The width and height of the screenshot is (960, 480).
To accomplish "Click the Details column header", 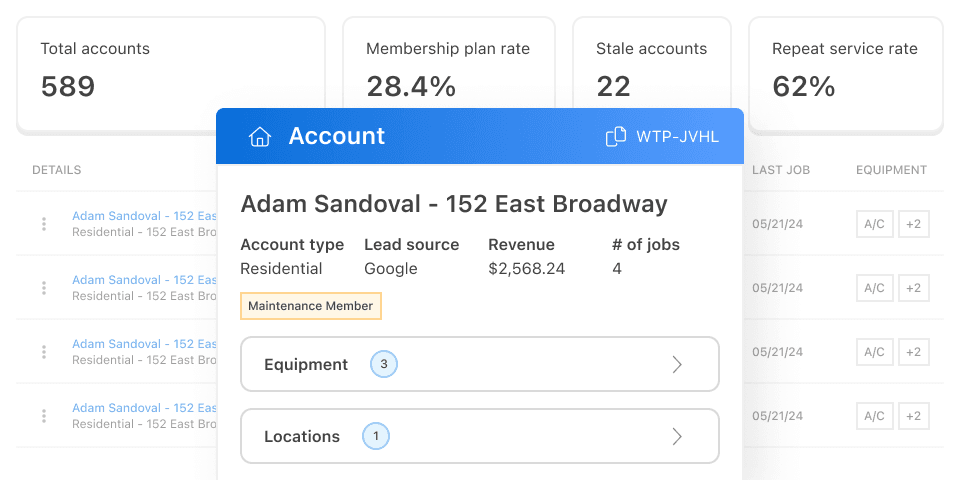I will pos(57,170).
